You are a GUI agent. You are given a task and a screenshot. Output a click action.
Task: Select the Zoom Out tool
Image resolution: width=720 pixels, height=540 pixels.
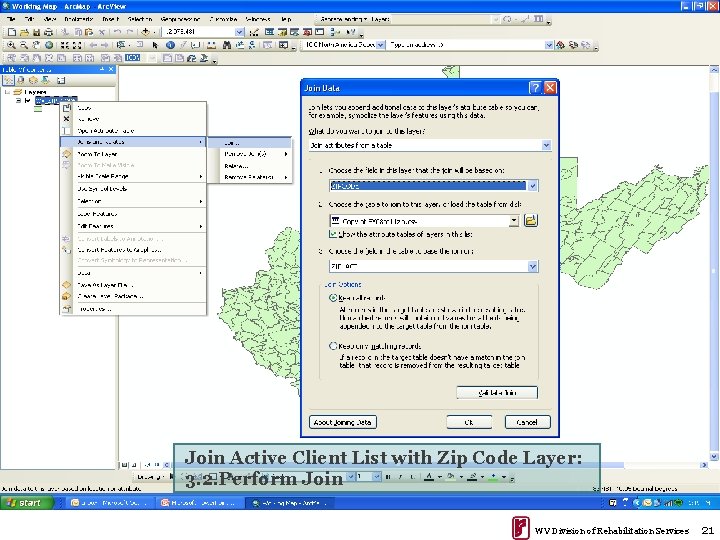click(x=23, y=45)
